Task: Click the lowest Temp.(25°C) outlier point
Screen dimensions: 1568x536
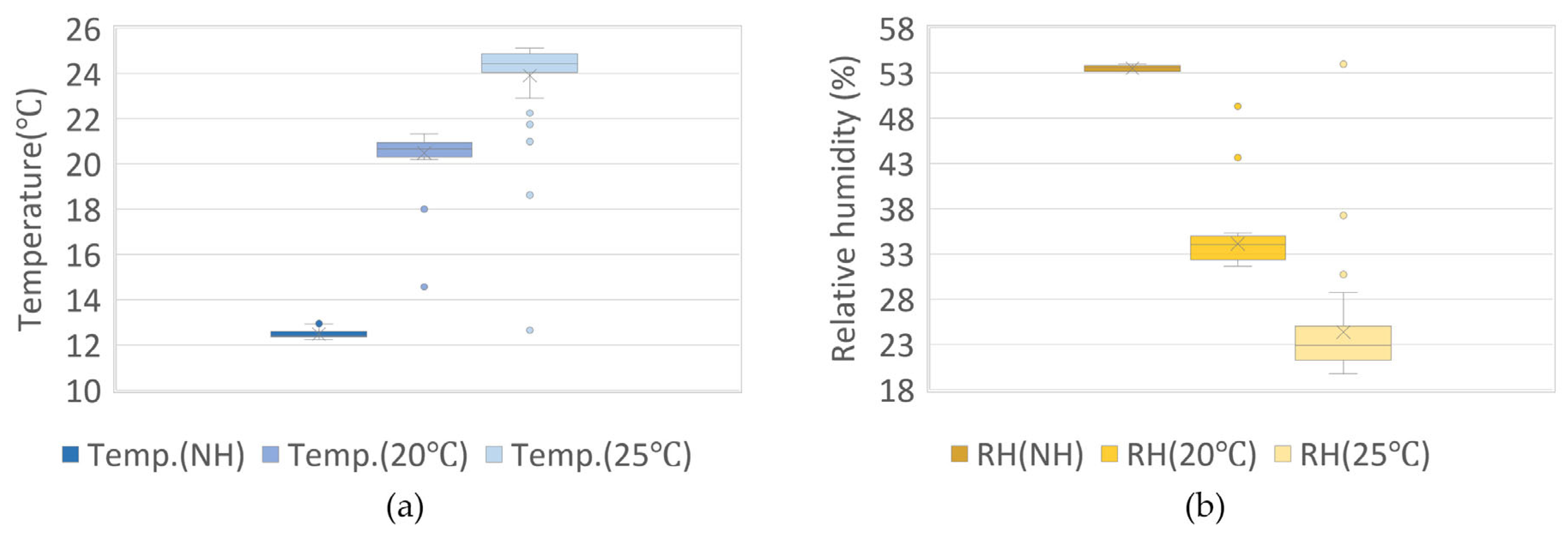Action: (530, 330)
